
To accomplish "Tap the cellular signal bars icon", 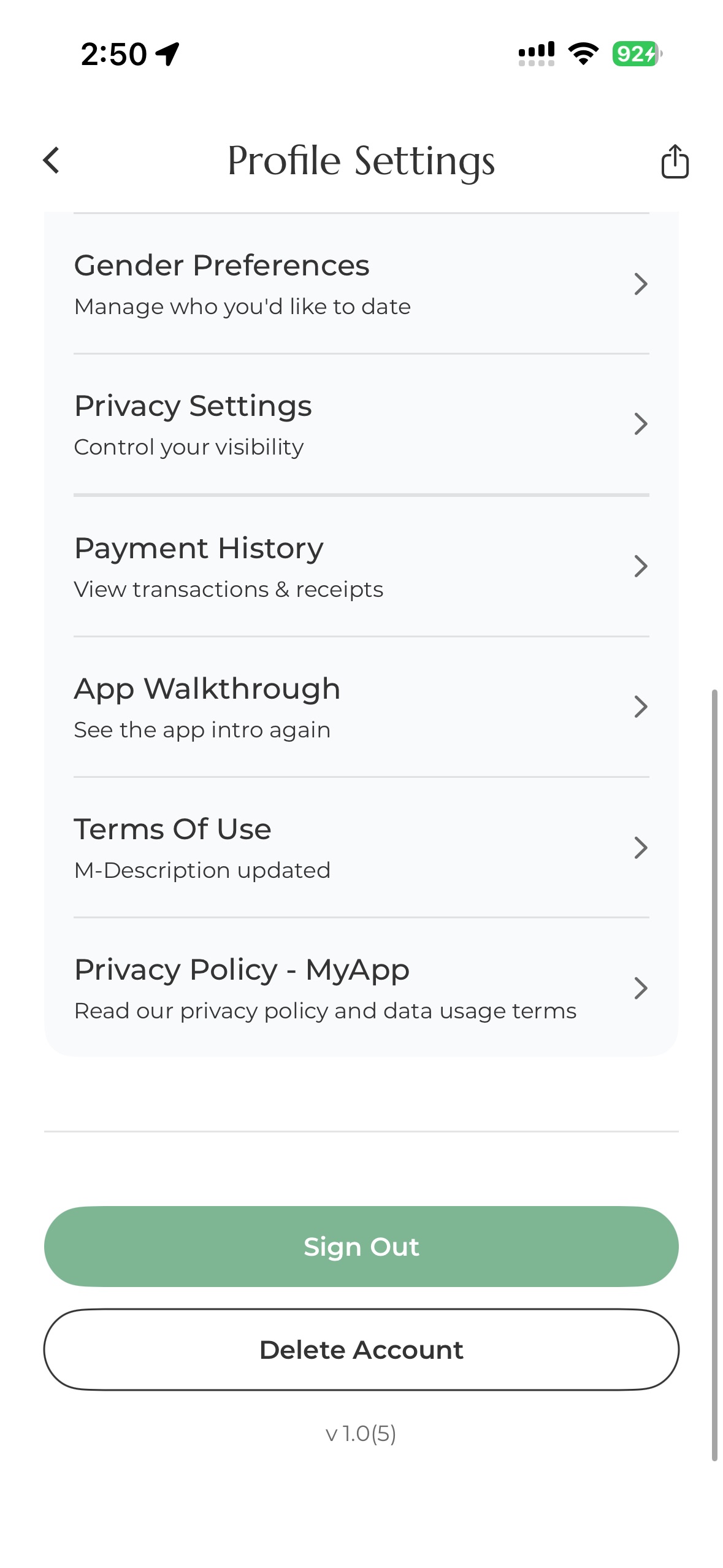I will coord(536,54).
